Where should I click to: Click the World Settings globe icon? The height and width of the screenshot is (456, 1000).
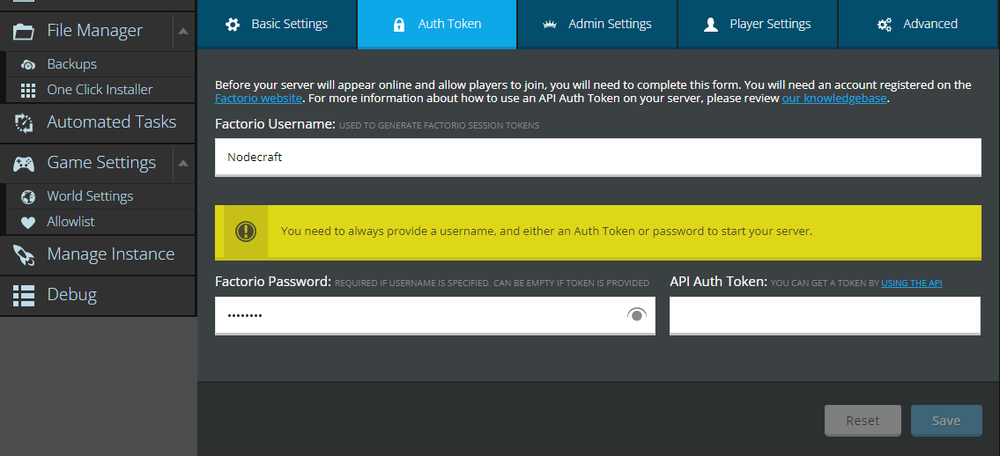(x=28, y=196)
